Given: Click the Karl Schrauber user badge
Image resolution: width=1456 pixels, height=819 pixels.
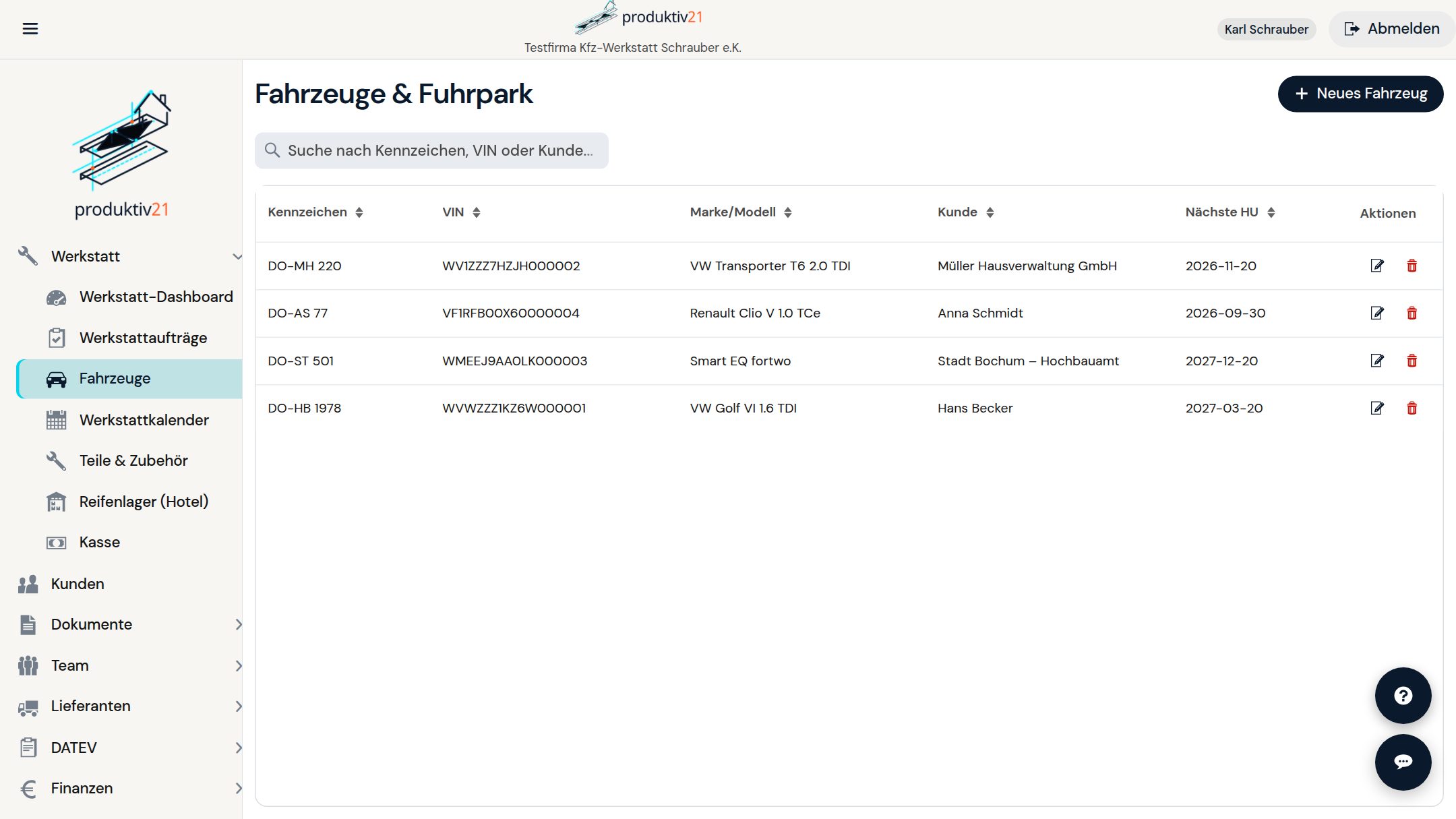Looking at the screenshot, I should pyautogui.click(x=1266, y=29).
